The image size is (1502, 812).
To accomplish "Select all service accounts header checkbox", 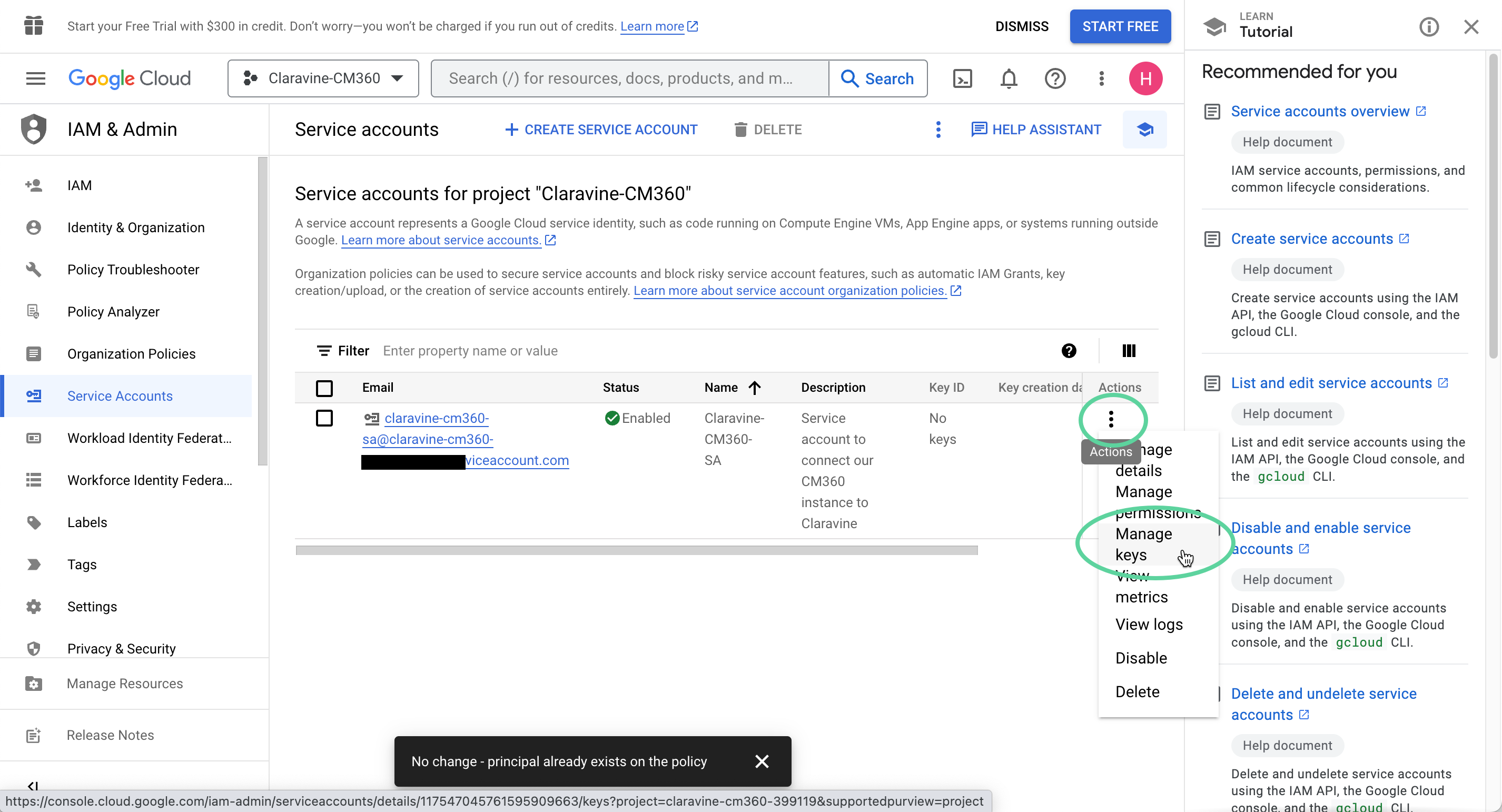I will (325, 388).
